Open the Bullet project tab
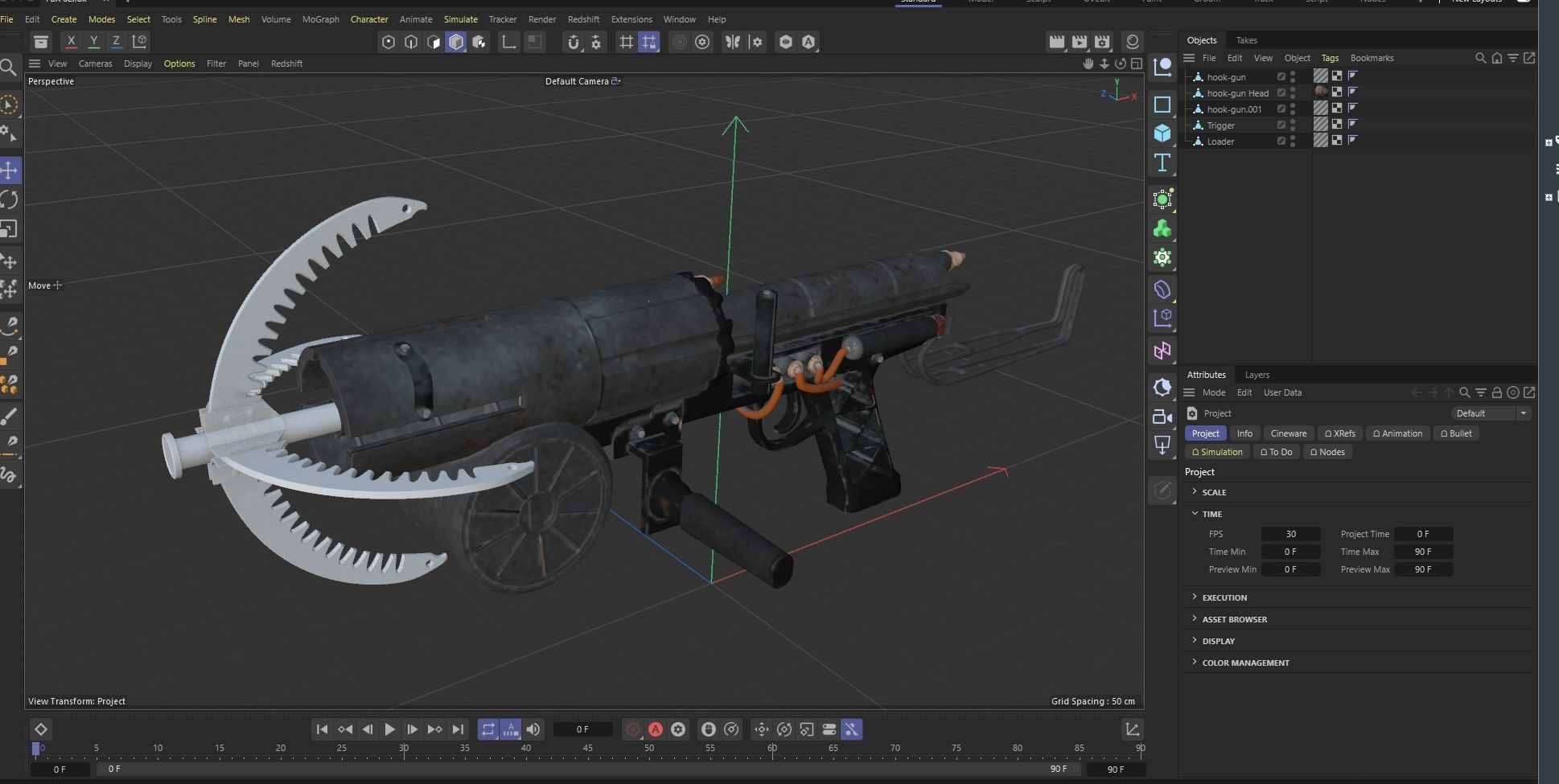The width and height of the screenshot is (1559, 784). point(1456,433)
